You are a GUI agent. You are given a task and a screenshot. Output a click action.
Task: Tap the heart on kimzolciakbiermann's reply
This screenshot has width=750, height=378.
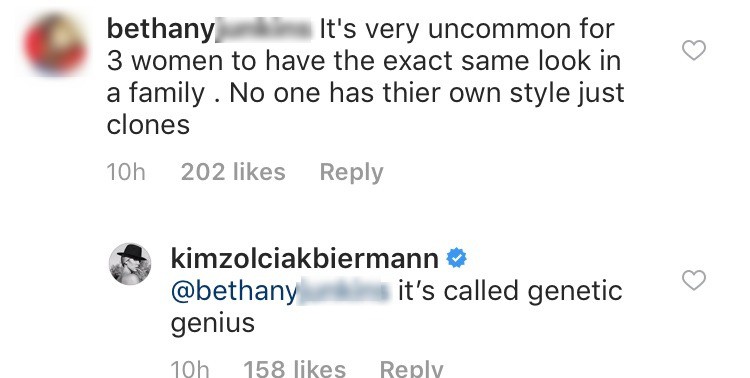[x=694, y=280]
